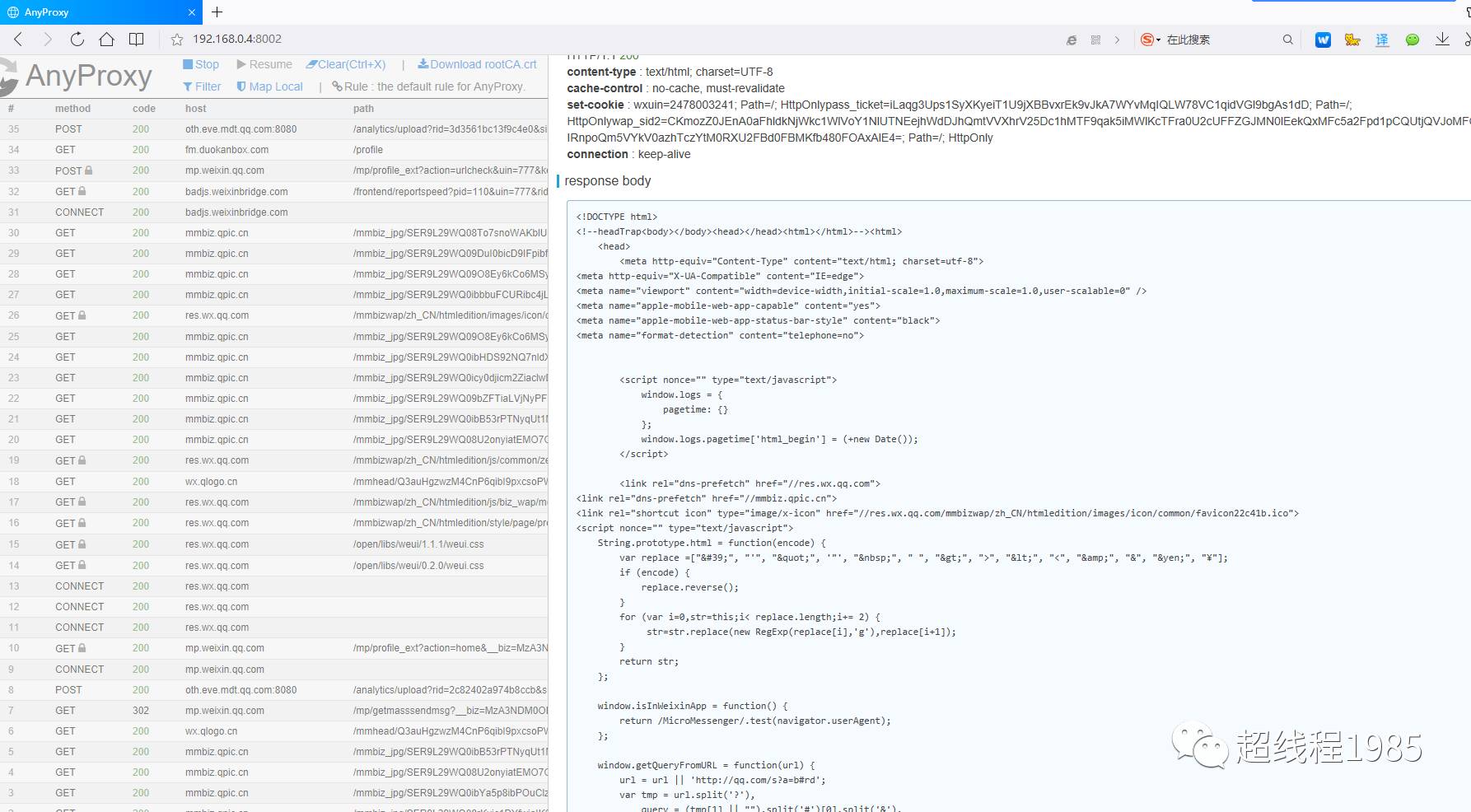This screenshot has height=812, width=1471.
Task: Select host oth.eve.mdt.qq.com:8080 in row 35
Action: click(240, 129)
